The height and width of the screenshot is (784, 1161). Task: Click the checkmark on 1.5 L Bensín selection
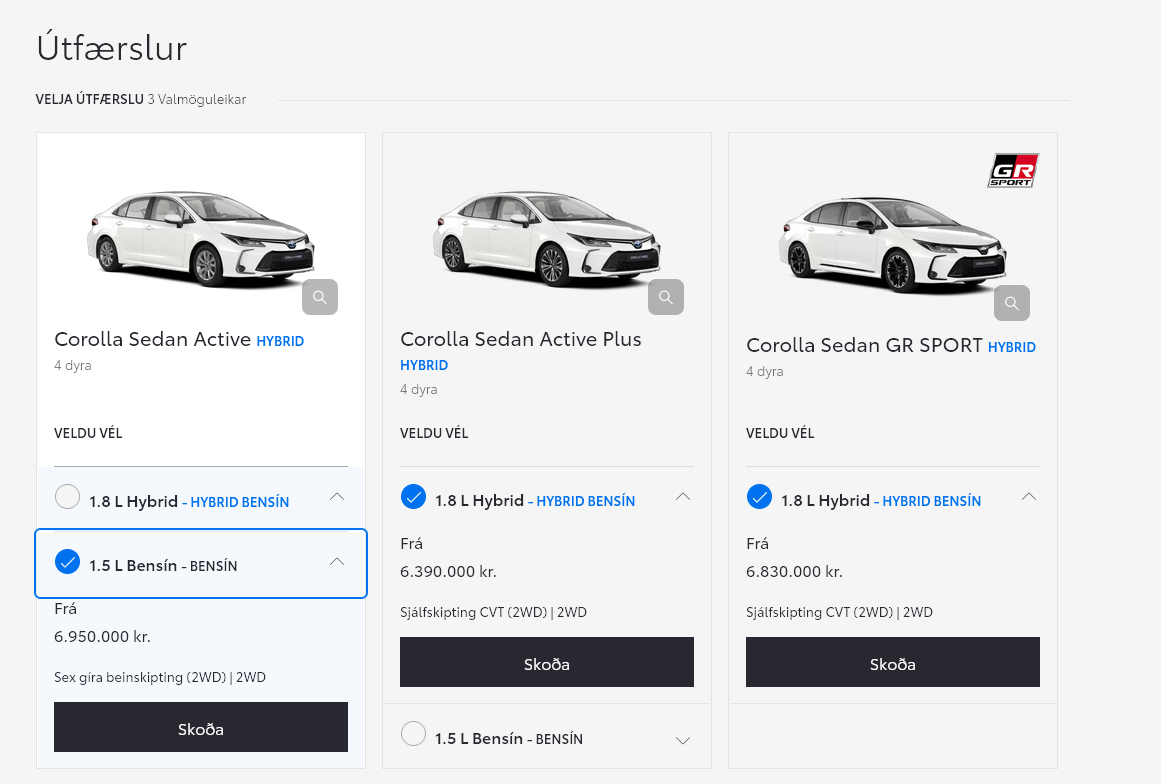[x=67, y=562]
